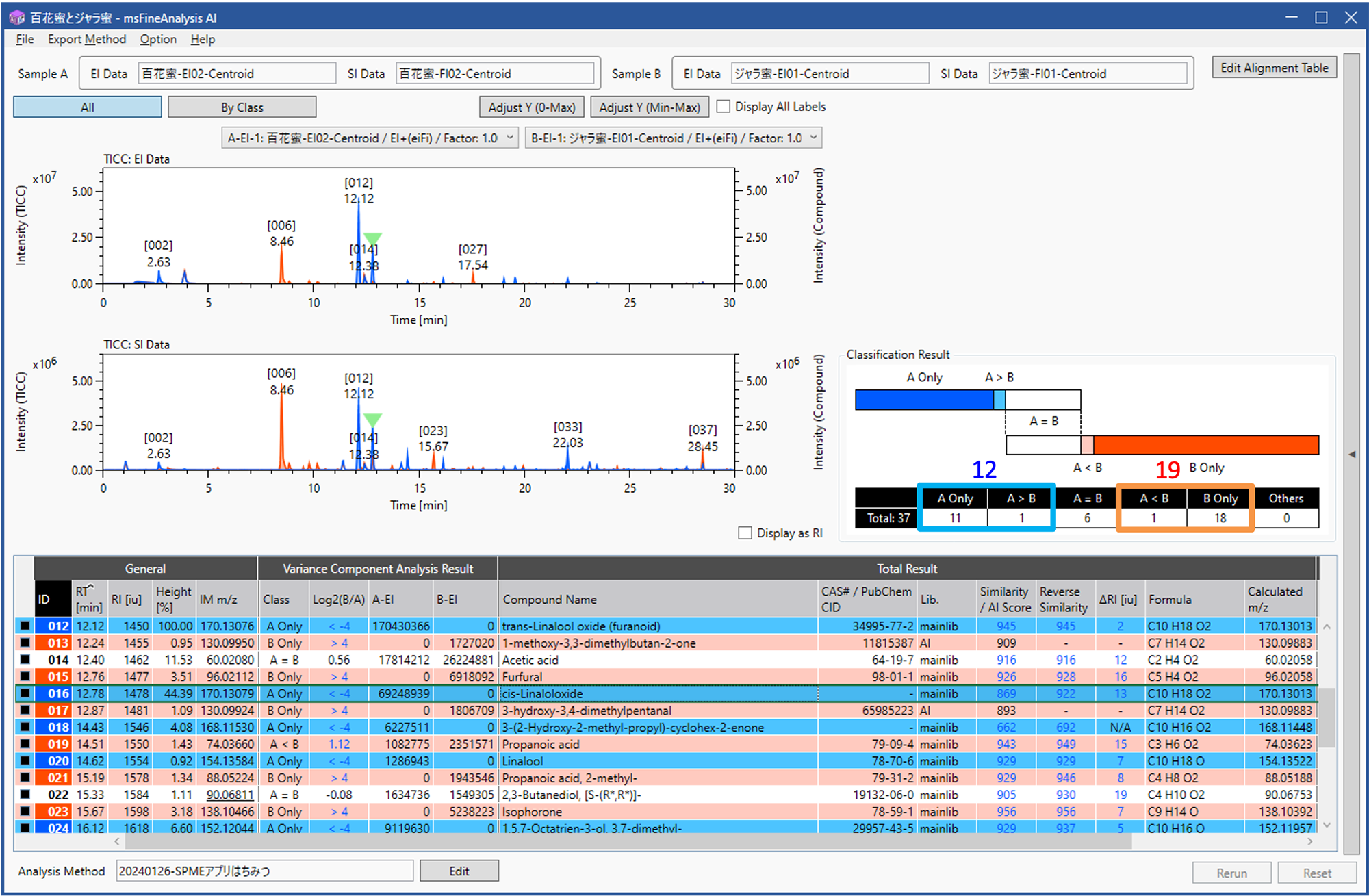Click the Rerun button
The image size is (1369, 896).
[x=1231, y=873]
